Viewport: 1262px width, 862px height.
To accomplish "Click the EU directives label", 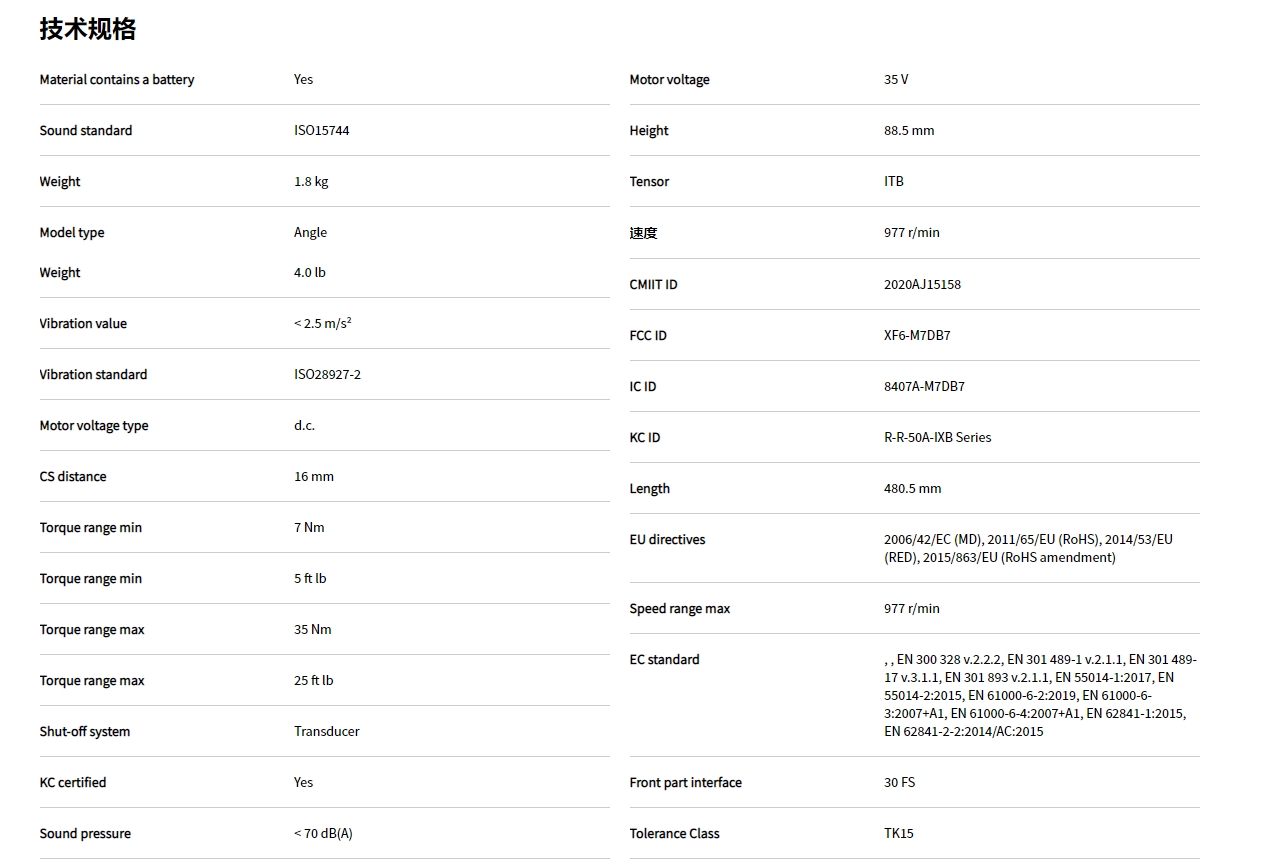I will (667, 540).
